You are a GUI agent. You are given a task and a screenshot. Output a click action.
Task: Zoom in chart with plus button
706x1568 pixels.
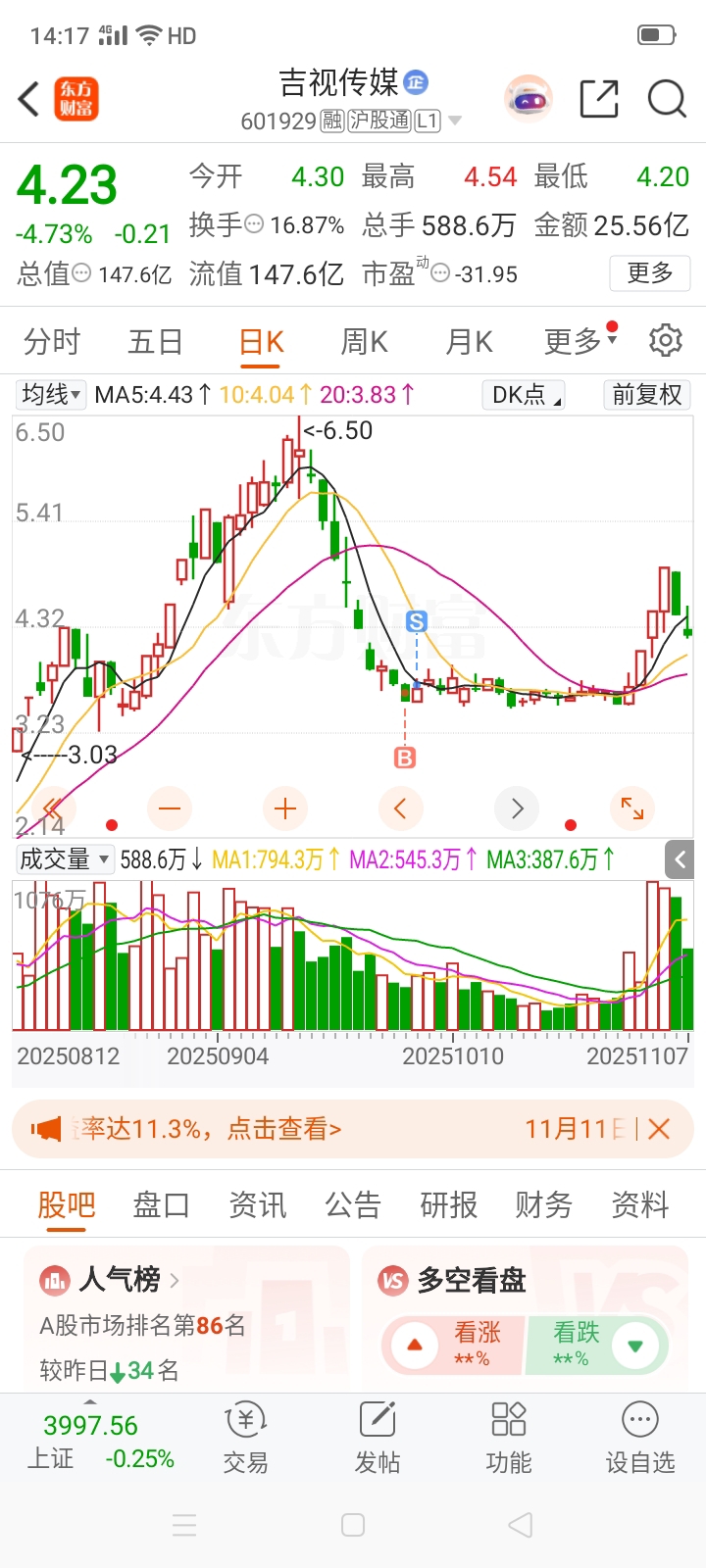[285, 808]
